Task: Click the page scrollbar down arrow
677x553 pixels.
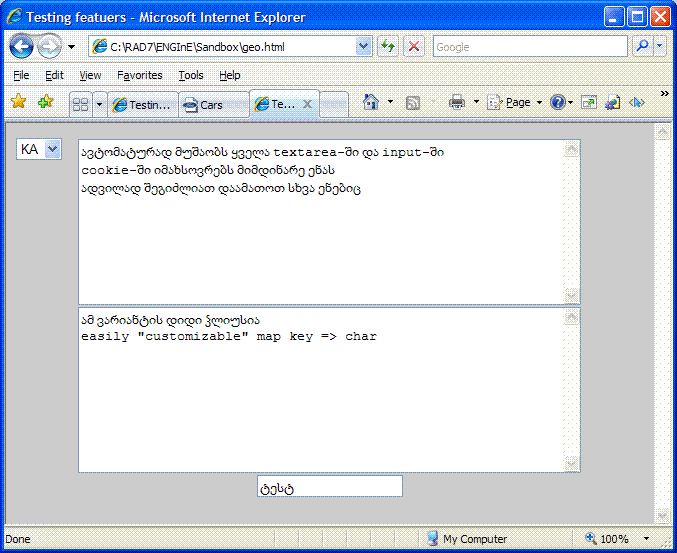Action: tap(663, 515)
